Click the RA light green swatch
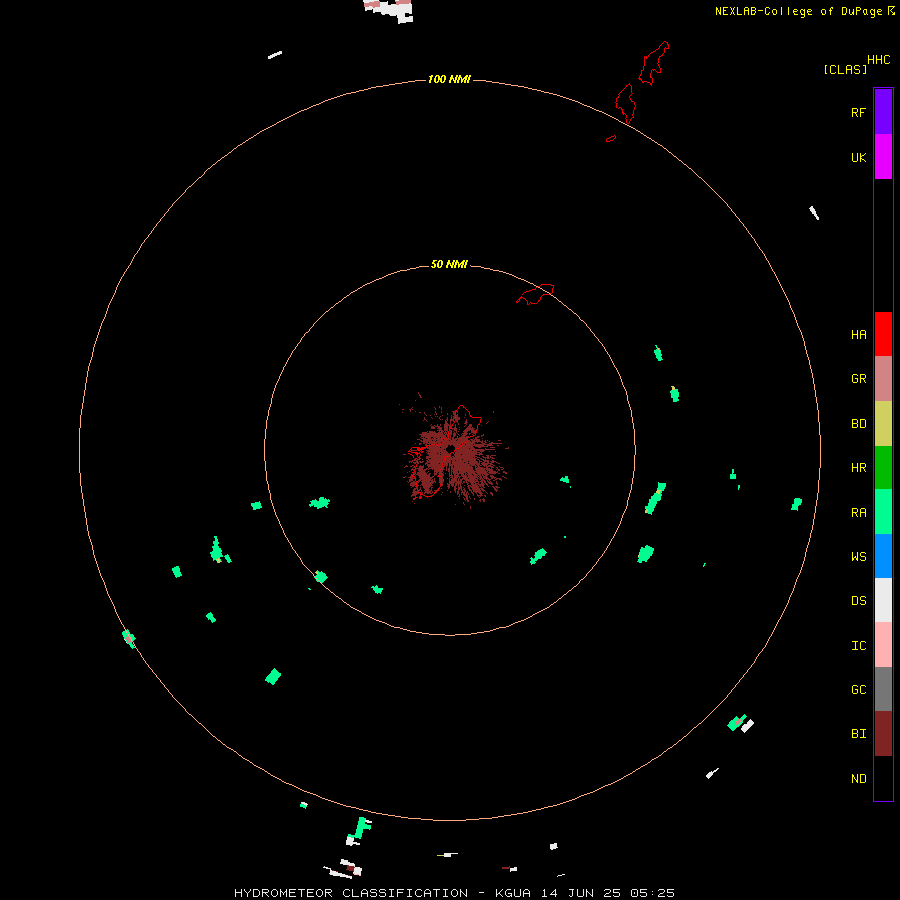The image size is (900, 900). coord(883,512)
